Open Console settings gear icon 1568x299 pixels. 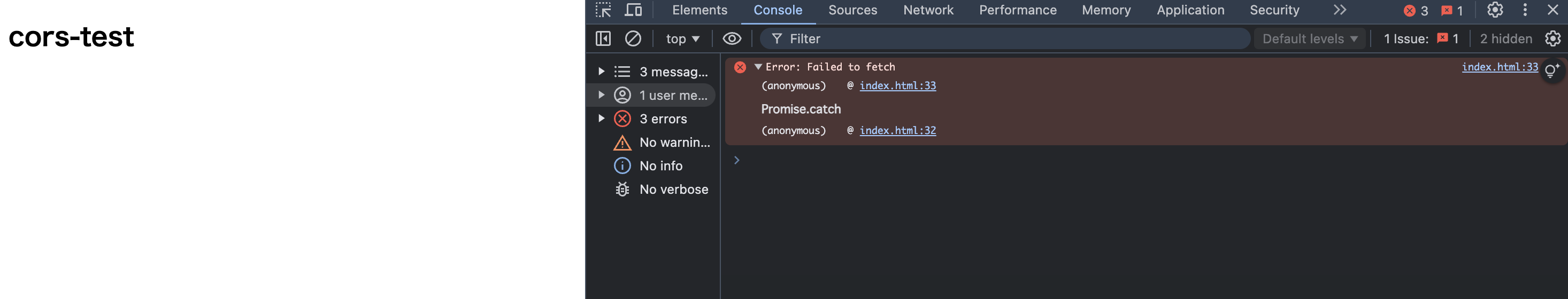(1553, 39)
